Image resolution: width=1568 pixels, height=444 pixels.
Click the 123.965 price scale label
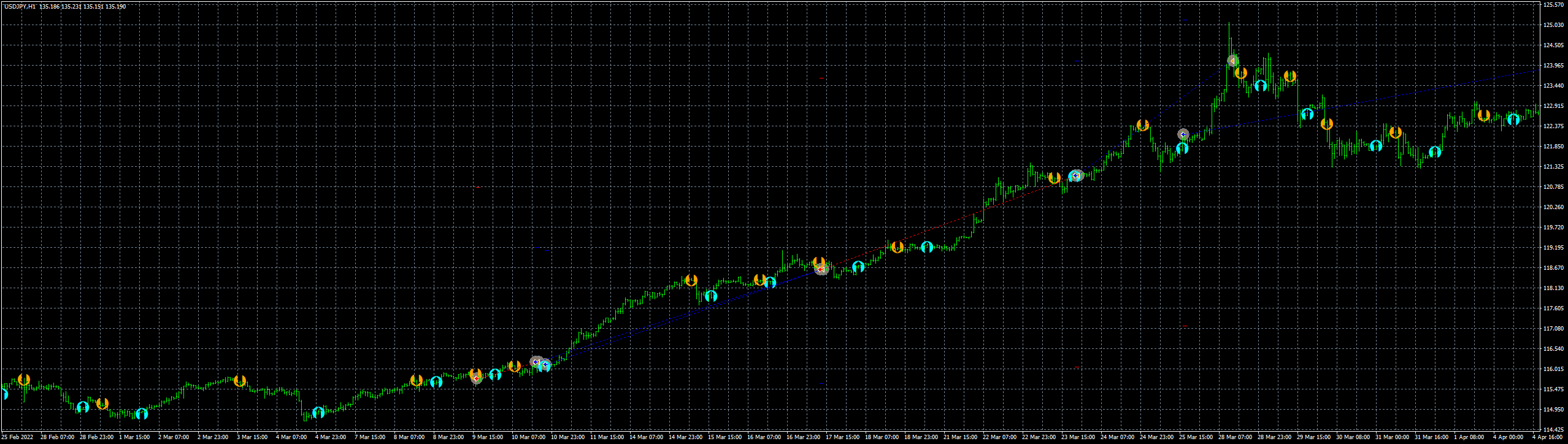(1553, 65)
